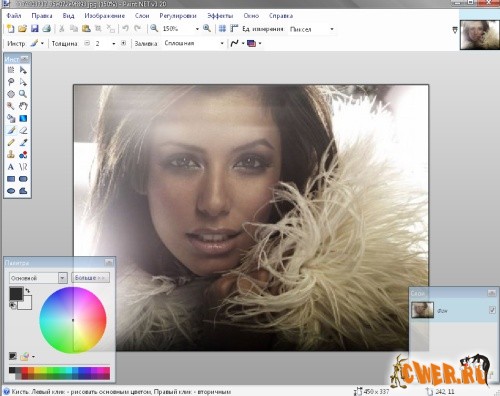Select the Ellipse shape tool
This screenshot has height=396, width=500.
pos(11,191)
